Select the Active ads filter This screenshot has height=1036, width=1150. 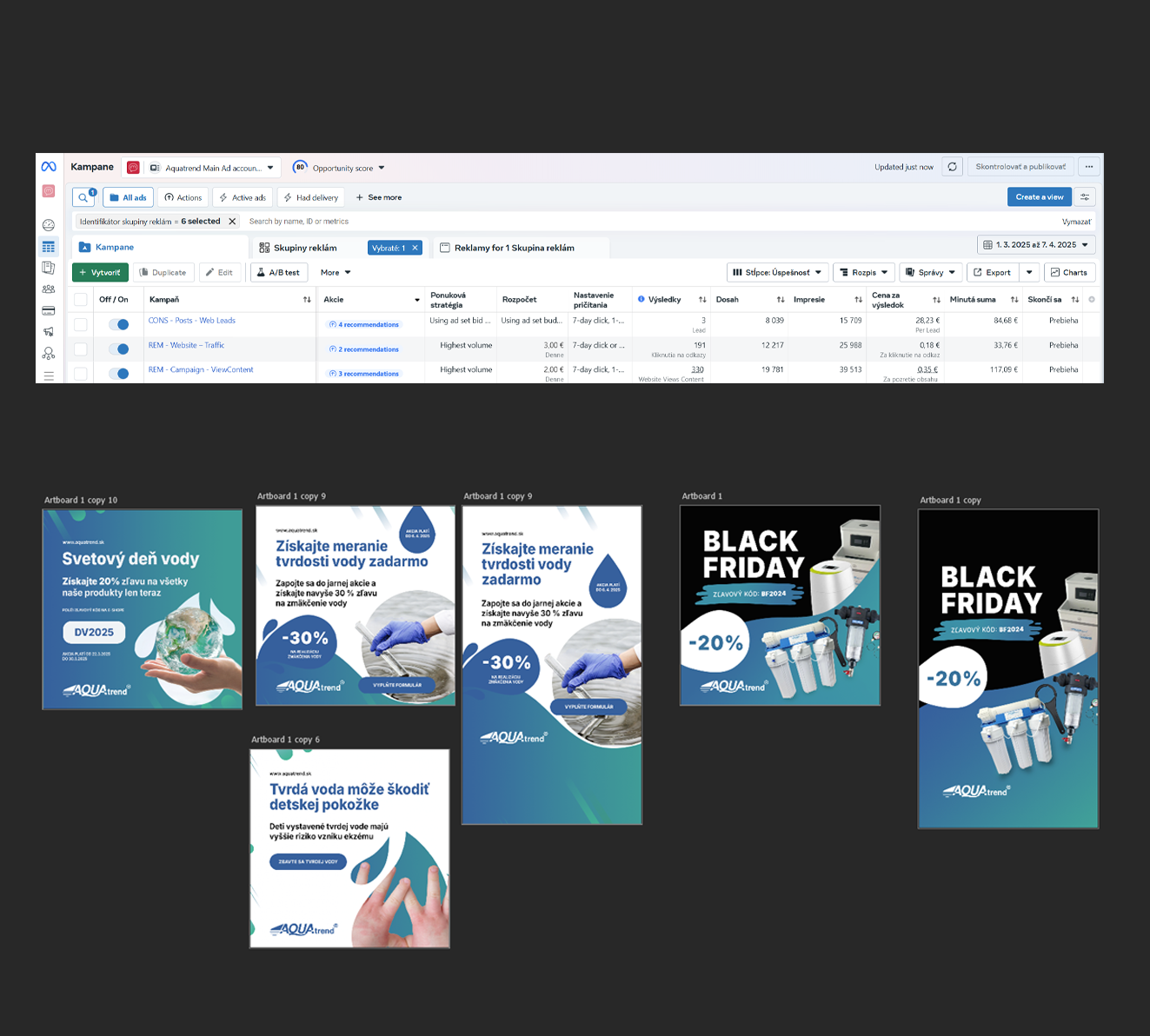243,197
